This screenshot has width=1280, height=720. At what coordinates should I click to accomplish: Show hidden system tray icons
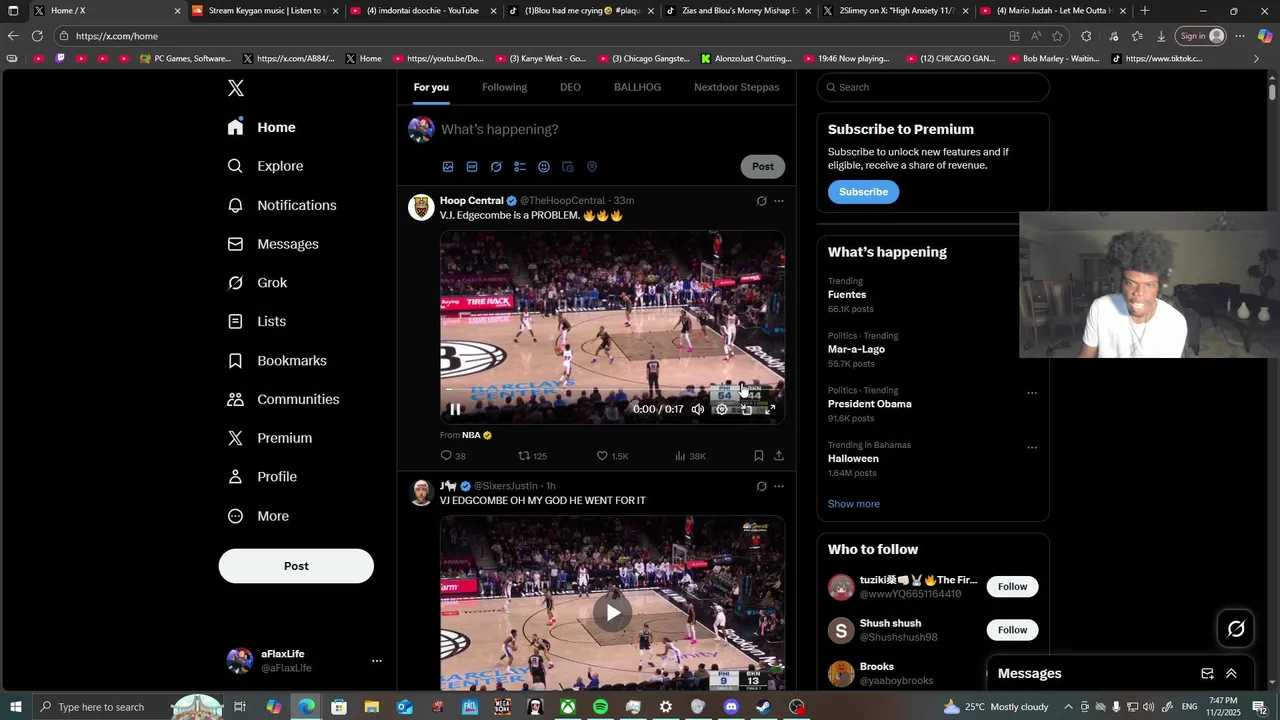click(1068, 707)
